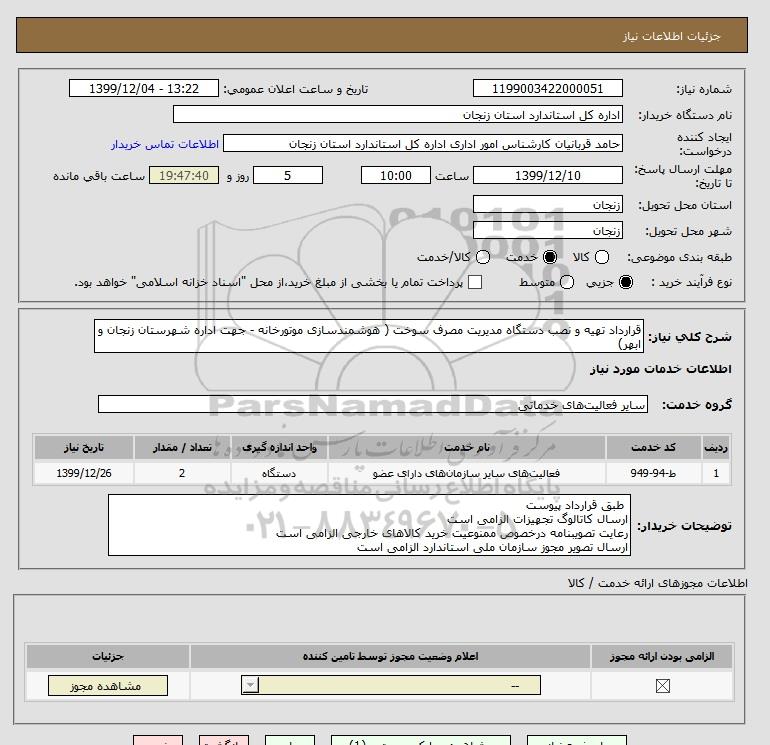This screenshot has width=770, height=745.
Task: Click the service code cell ط-94-949
Action: 653,473
